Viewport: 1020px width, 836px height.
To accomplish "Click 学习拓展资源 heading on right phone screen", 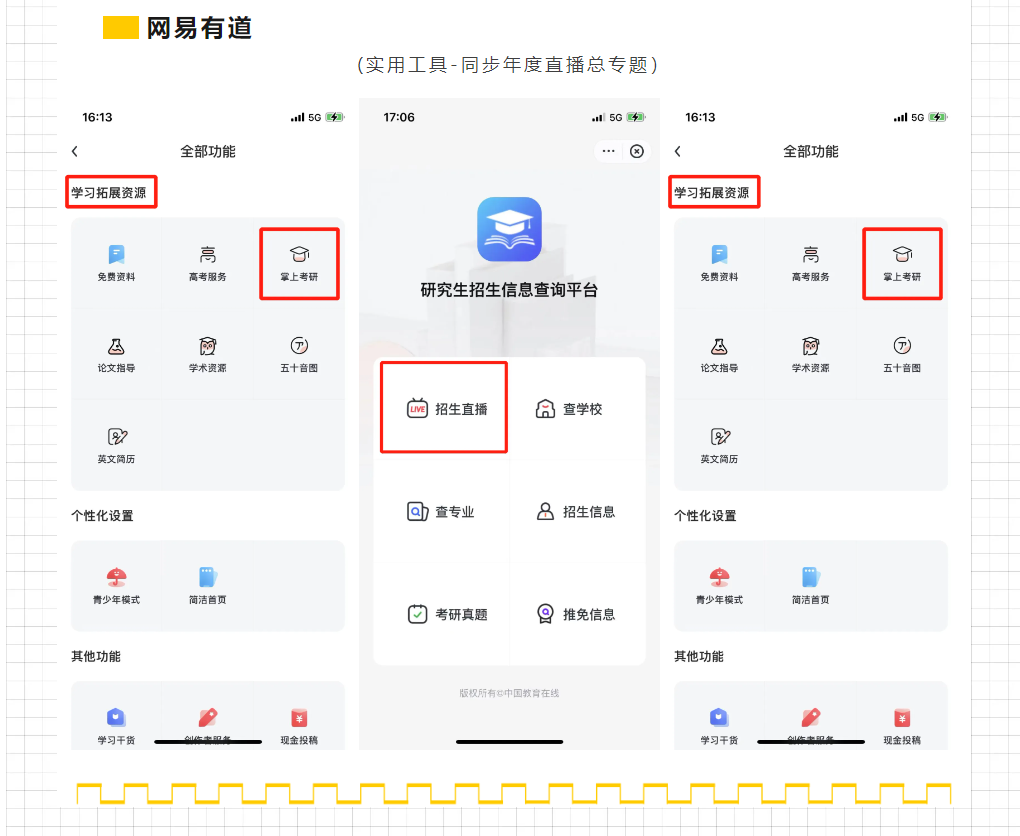I will [x=712, y=193].
